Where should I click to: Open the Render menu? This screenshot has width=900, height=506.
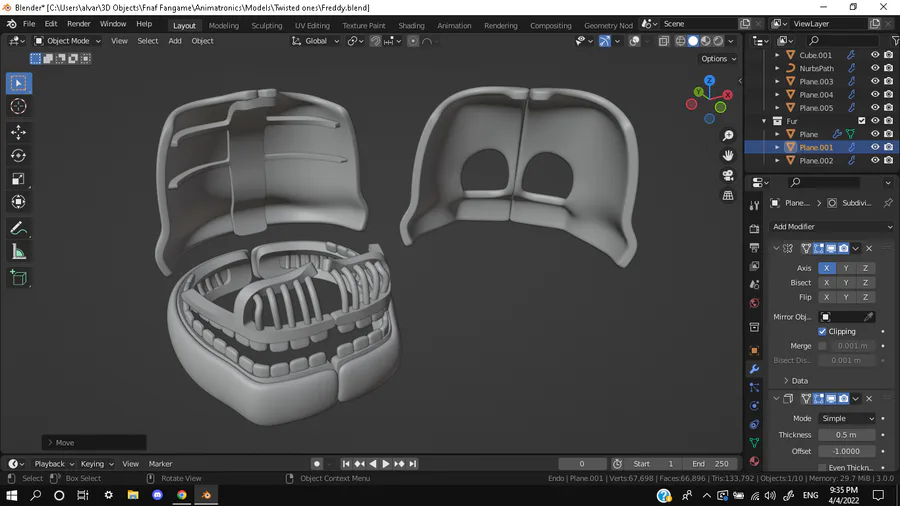[x=79, y=24]
